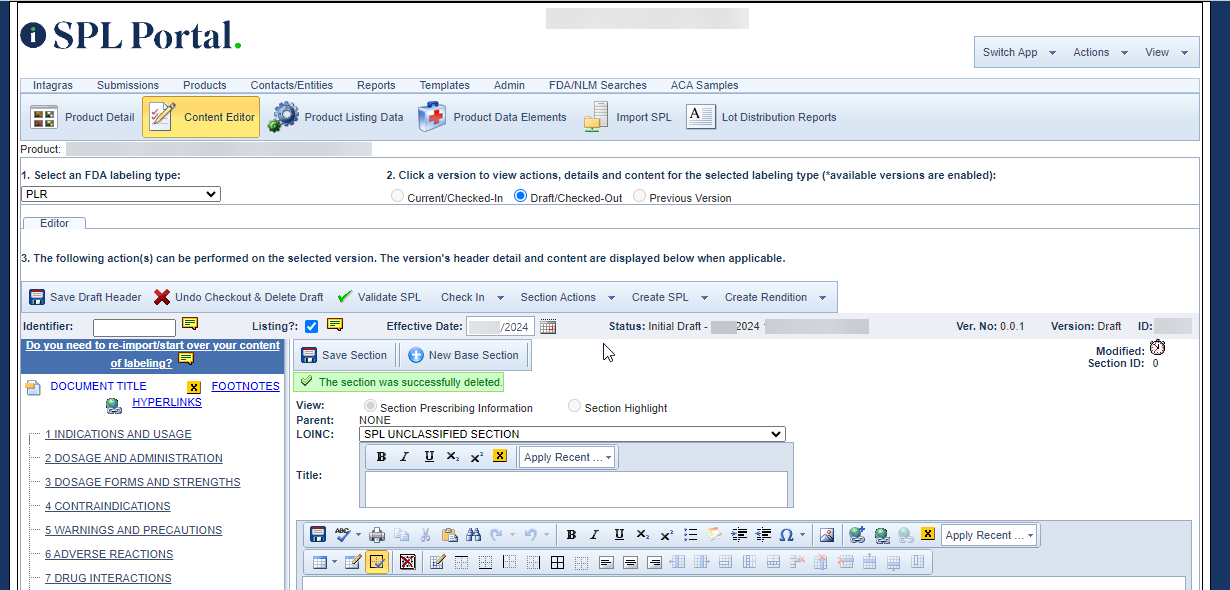Click Save Draft Header button
Screen dimensions: 1230x590
point(85,297)
